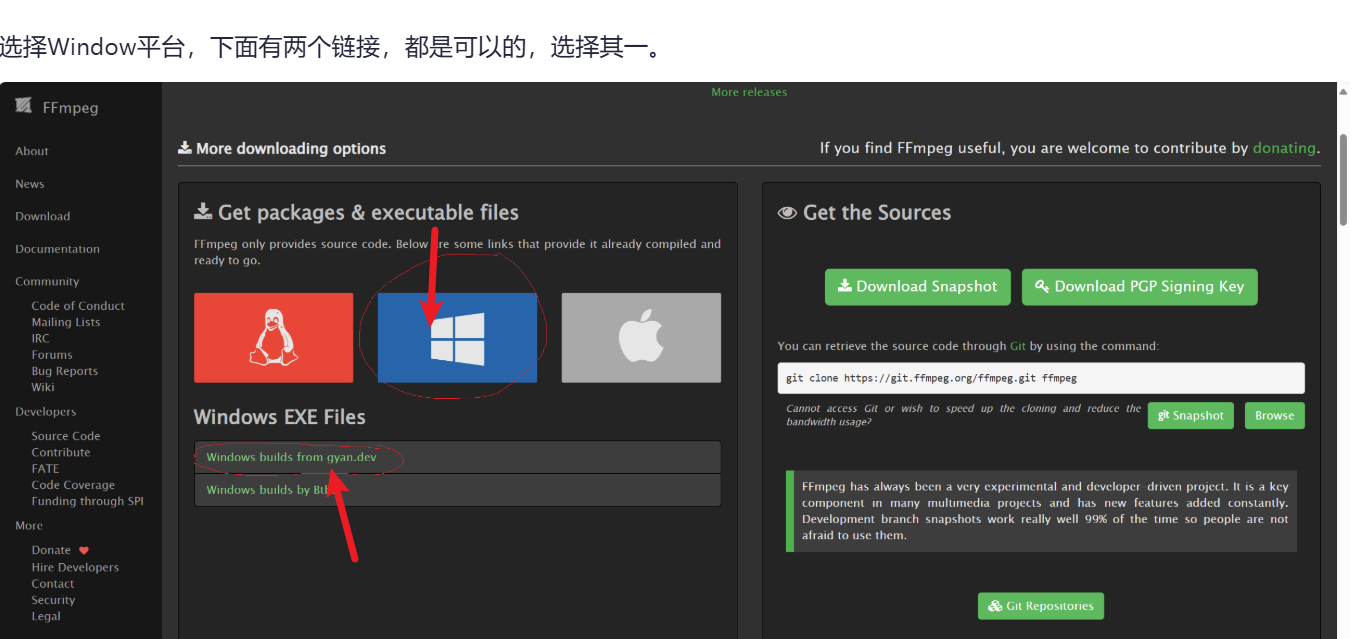This screenshot has height=639, width=1362.
Task: Open Mailing Lists link
Action: click(66, 322)
